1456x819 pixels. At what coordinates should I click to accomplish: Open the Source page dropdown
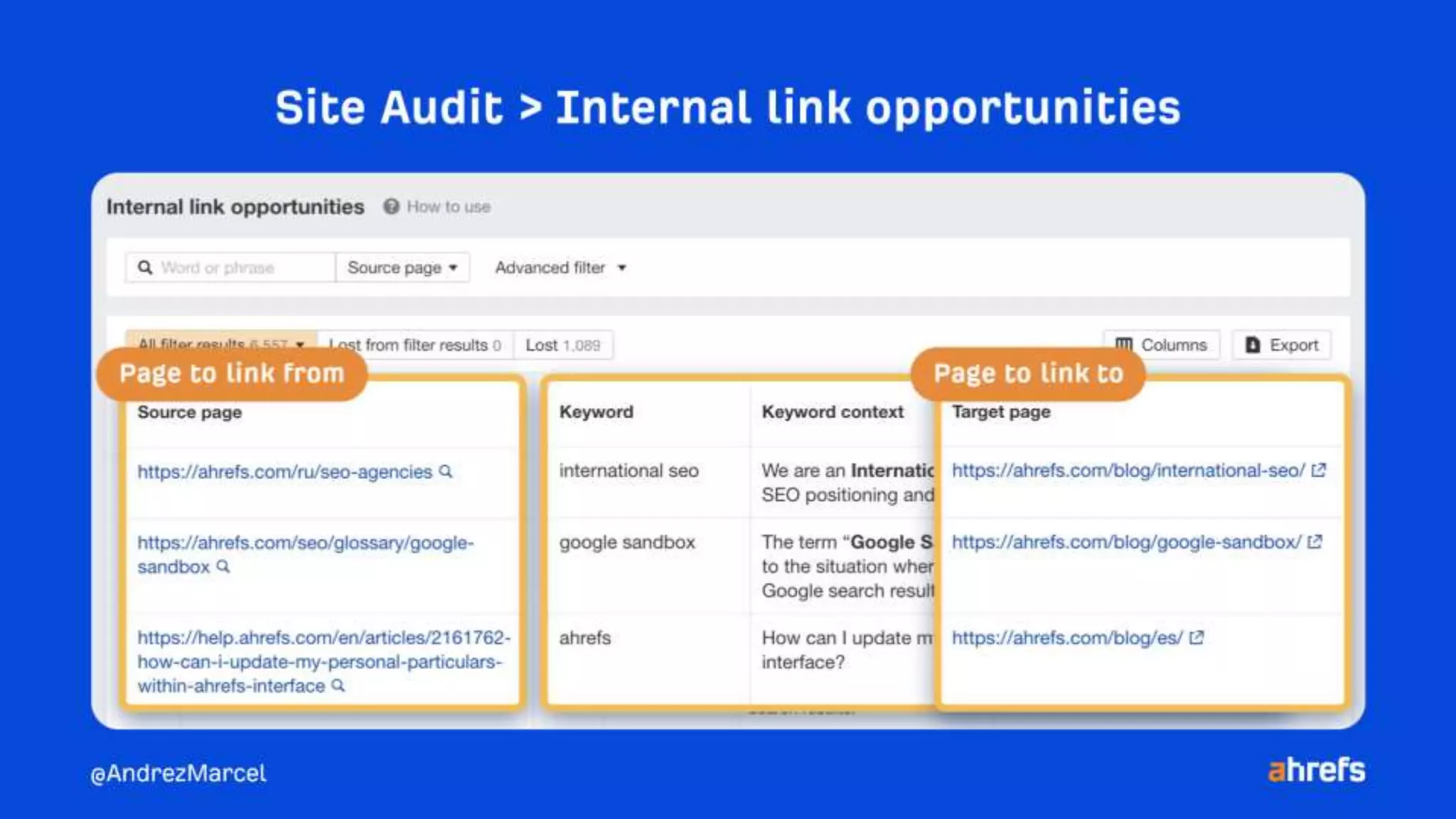tap(402, 267)
